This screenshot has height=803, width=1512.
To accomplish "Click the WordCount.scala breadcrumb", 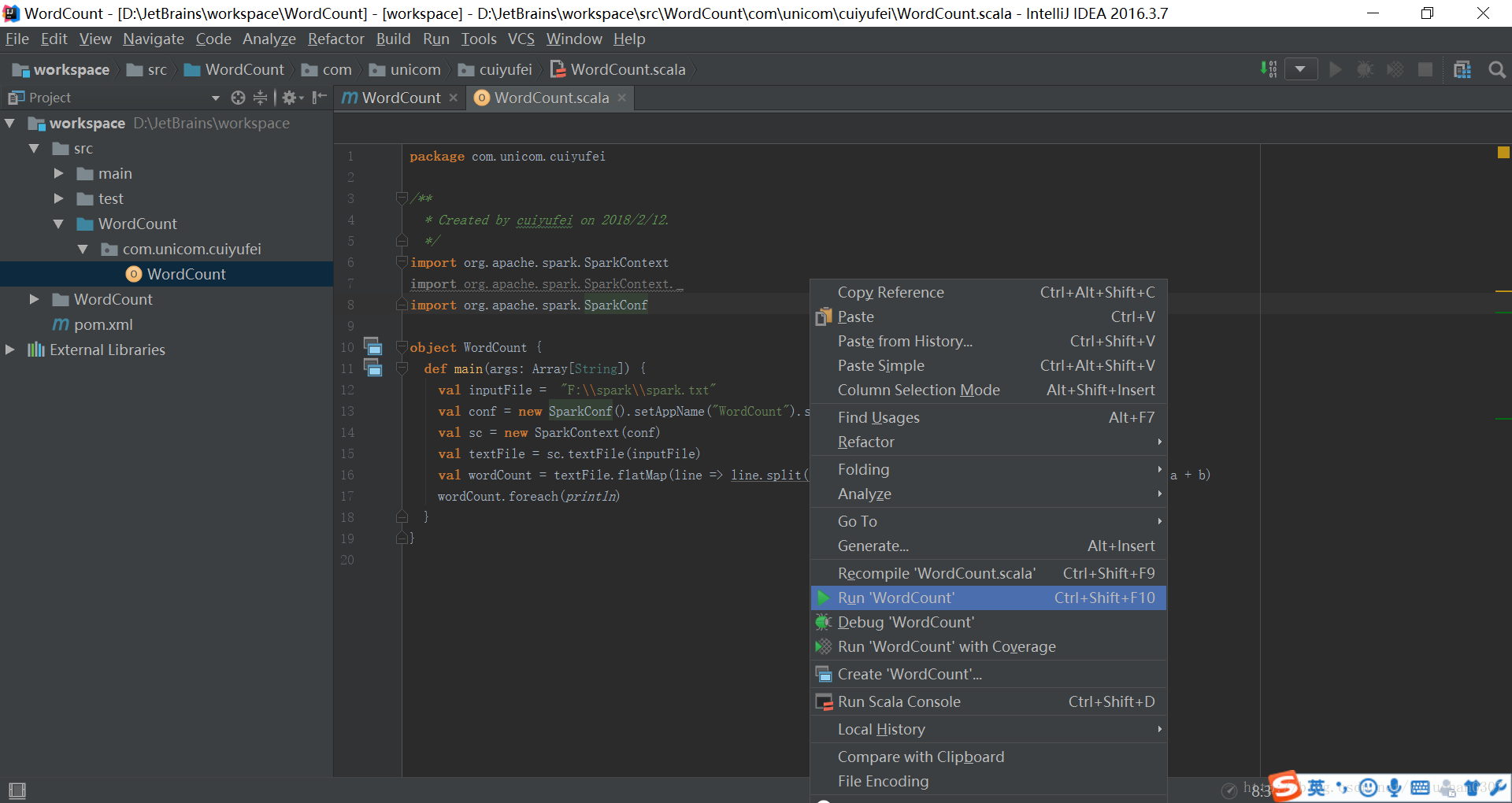I will 618,69.
